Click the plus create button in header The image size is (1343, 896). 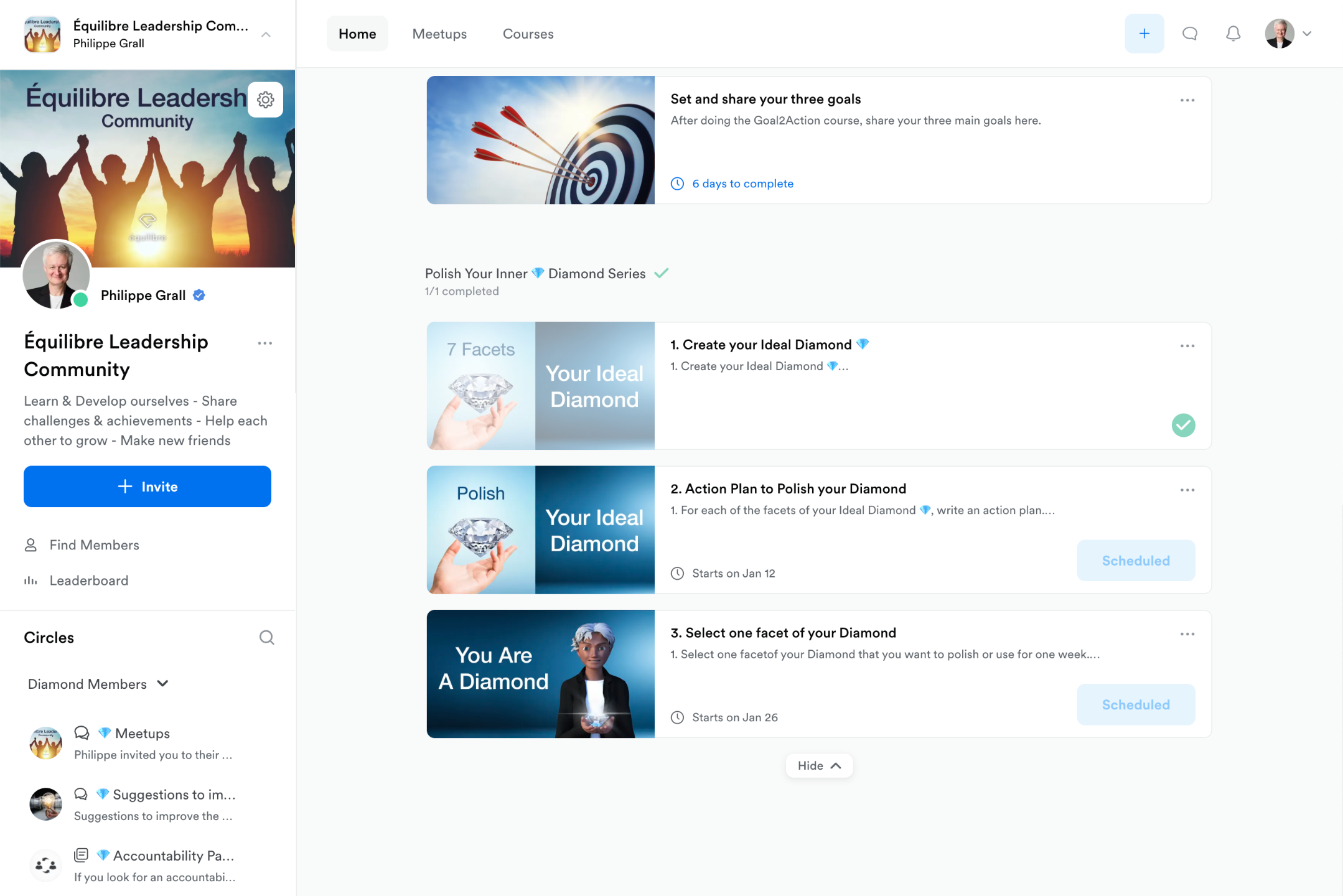[1144, 34]
